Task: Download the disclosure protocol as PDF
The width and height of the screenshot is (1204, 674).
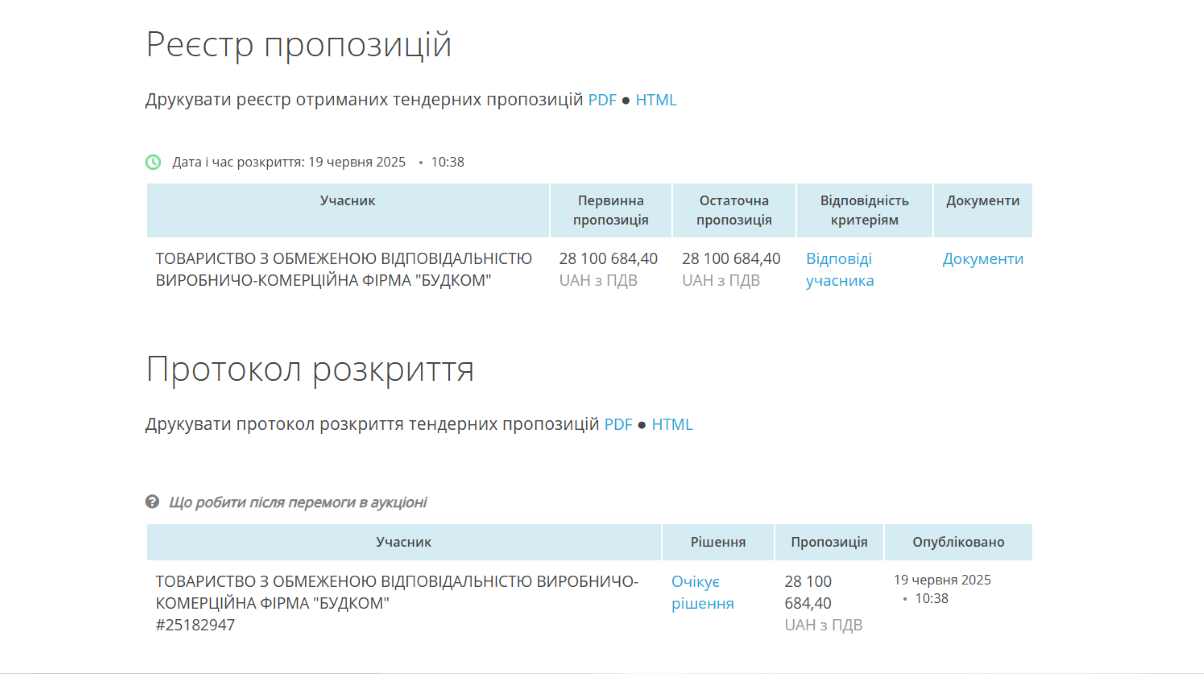Action: click(x=618, y=424)
